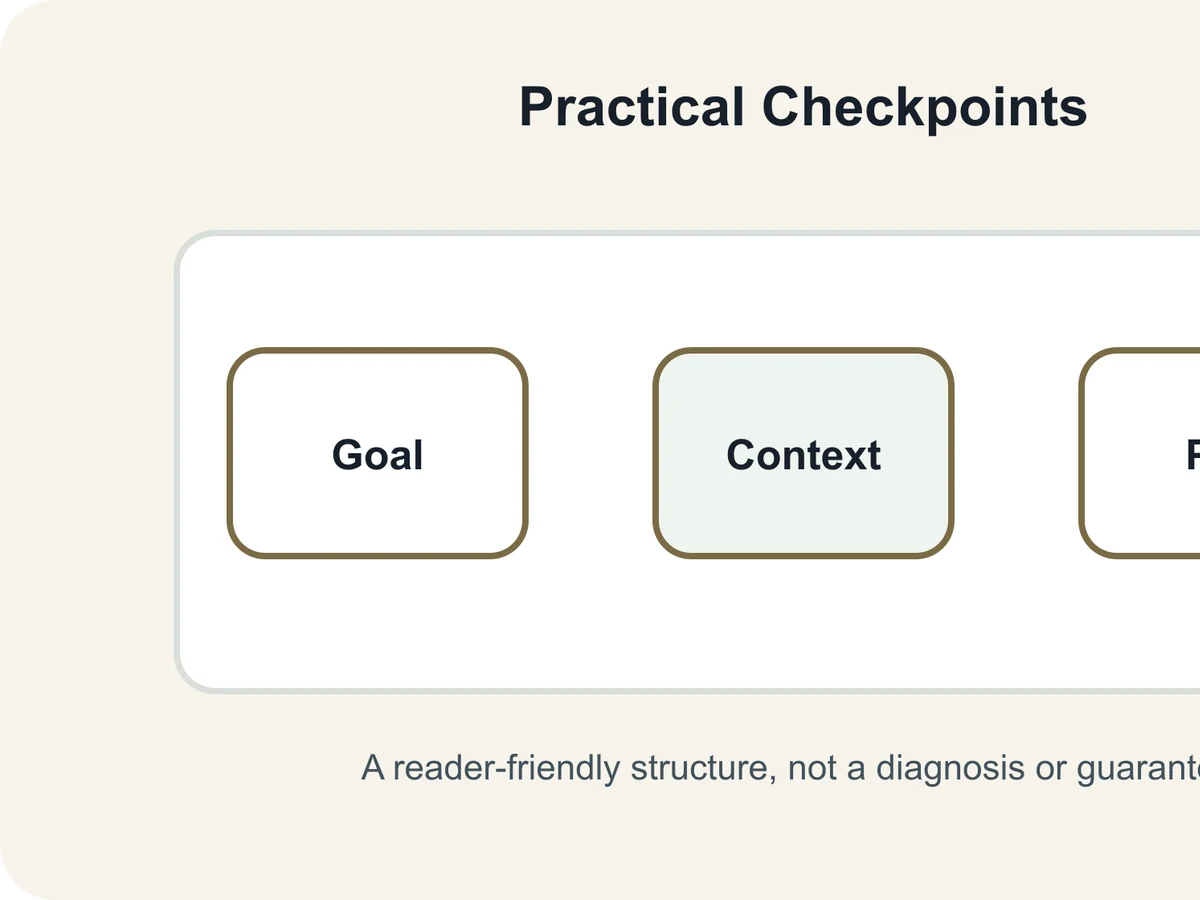This screenshot has height=900, width=1200.
Task: Click the word Checkpoints in the title
Action: pos(925,106)
